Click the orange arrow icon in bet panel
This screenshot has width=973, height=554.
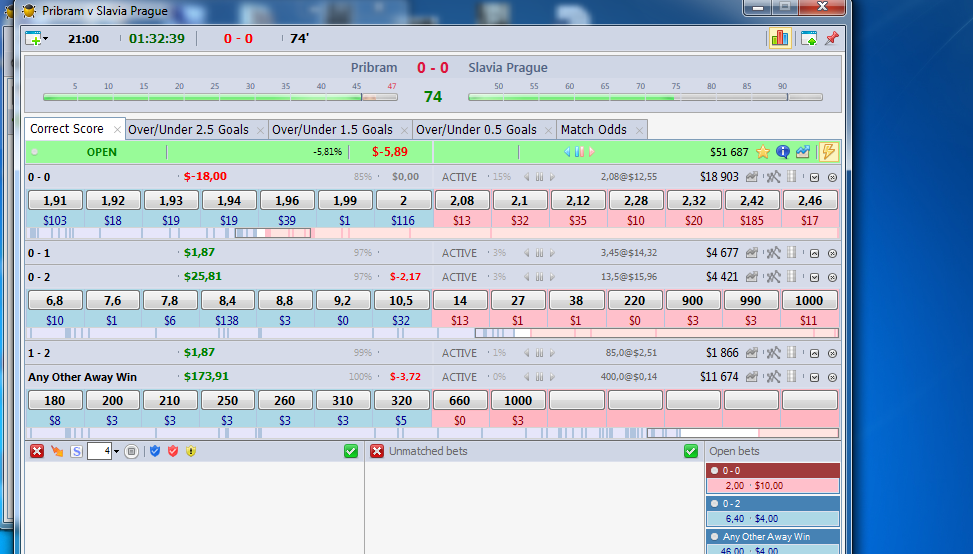tap(57, 451)
